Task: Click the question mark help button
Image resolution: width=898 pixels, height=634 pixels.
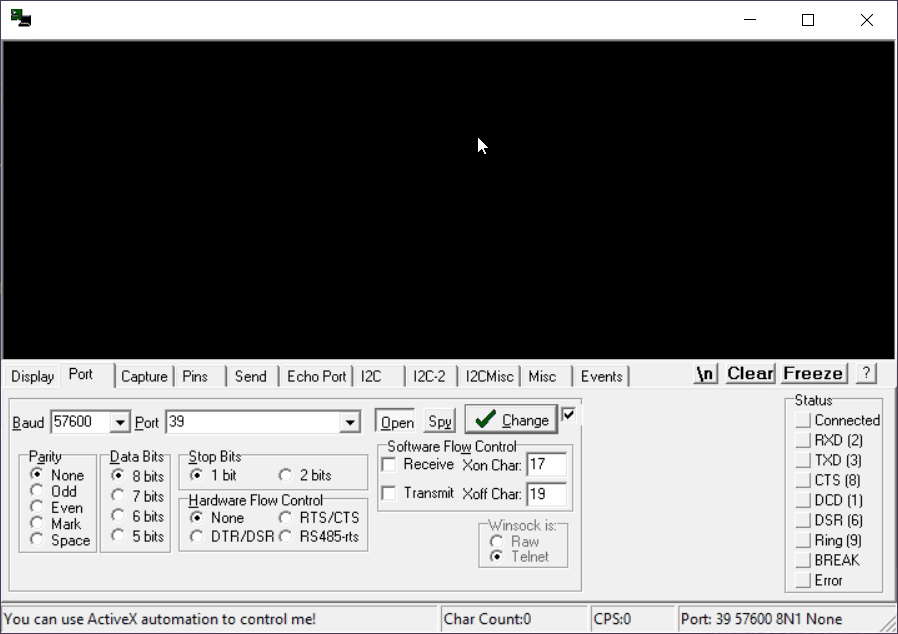Action: click(x=866, y=373)
